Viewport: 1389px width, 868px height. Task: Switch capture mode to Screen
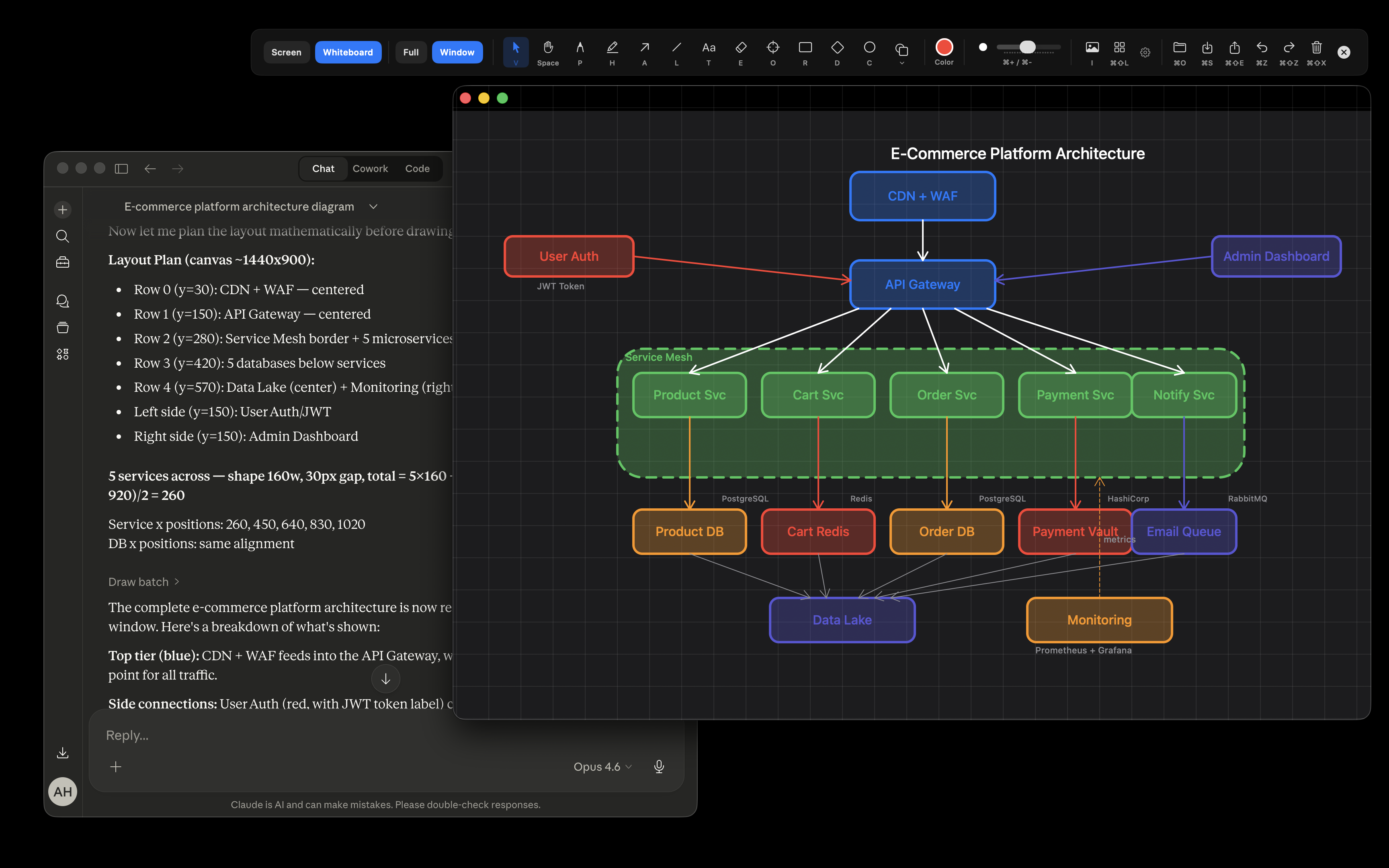pyautogui.click(x=287, y=52)
